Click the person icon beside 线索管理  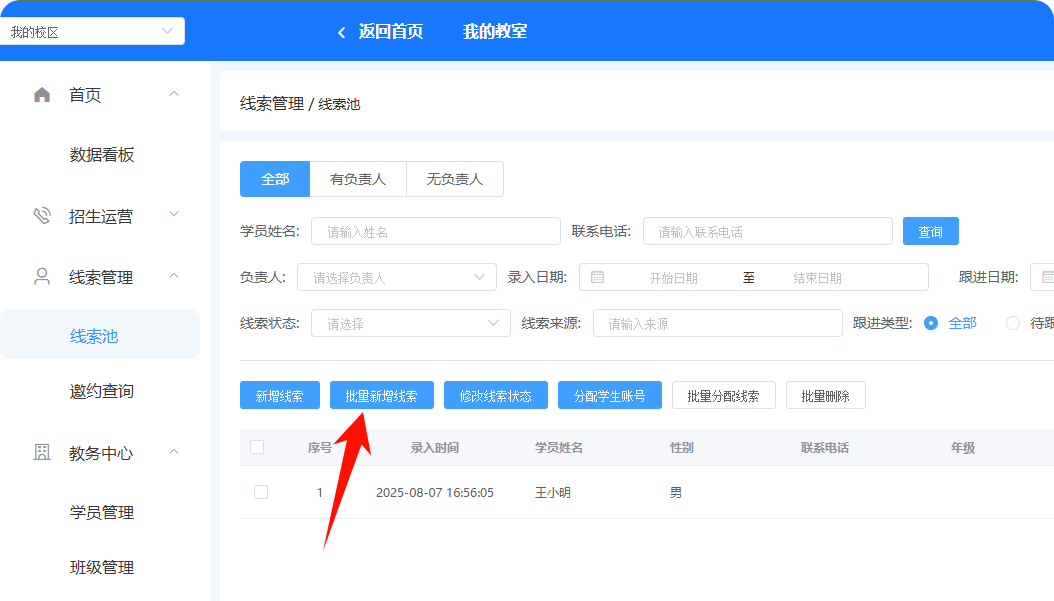(x=42, y=276)
